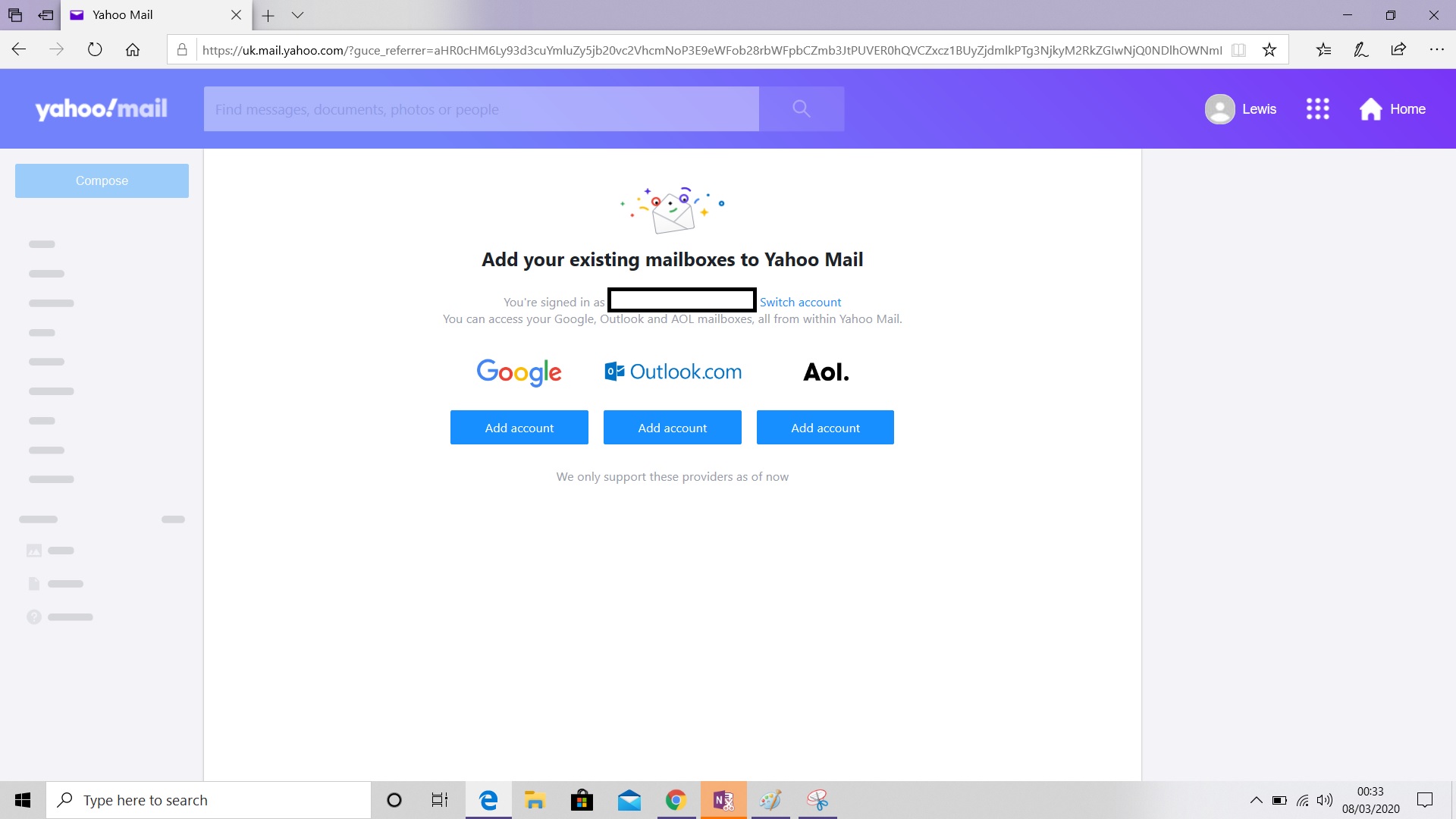Select the Outlook.com provider logo
The height and width of the screenshot is (819, 1456).
(672, 371)
